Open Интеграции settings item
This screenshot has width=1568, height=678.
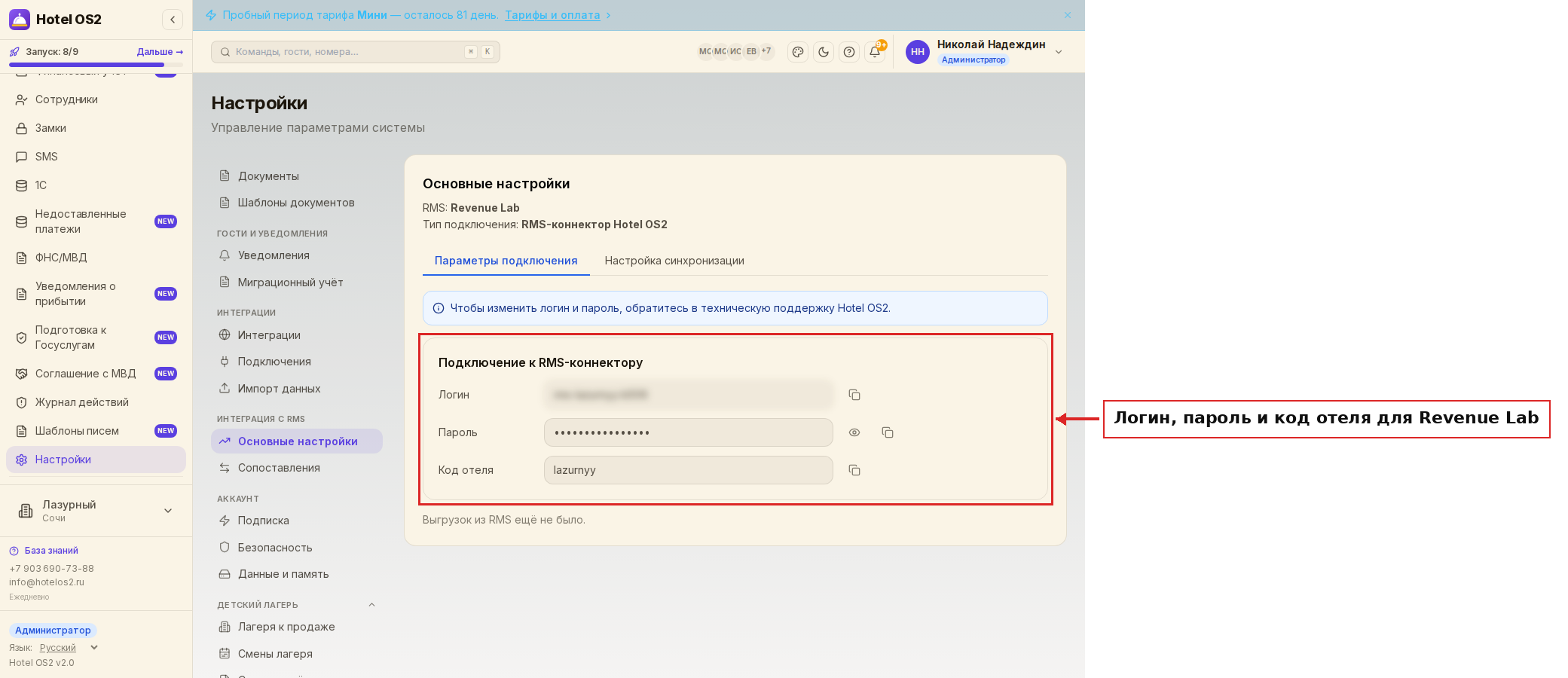pyautogui.click(x=297, y=335)
